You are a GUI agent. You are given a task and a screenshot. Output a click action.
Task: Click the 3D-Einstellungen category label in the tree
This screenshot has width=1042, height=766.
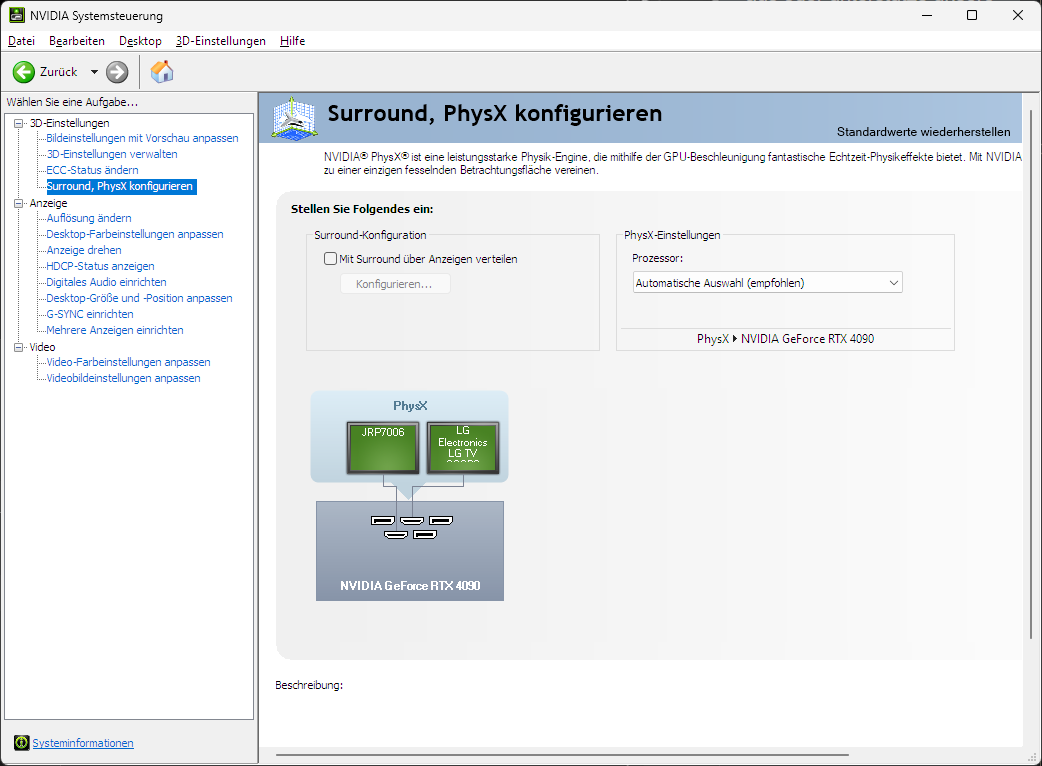[x=70, y=123]
